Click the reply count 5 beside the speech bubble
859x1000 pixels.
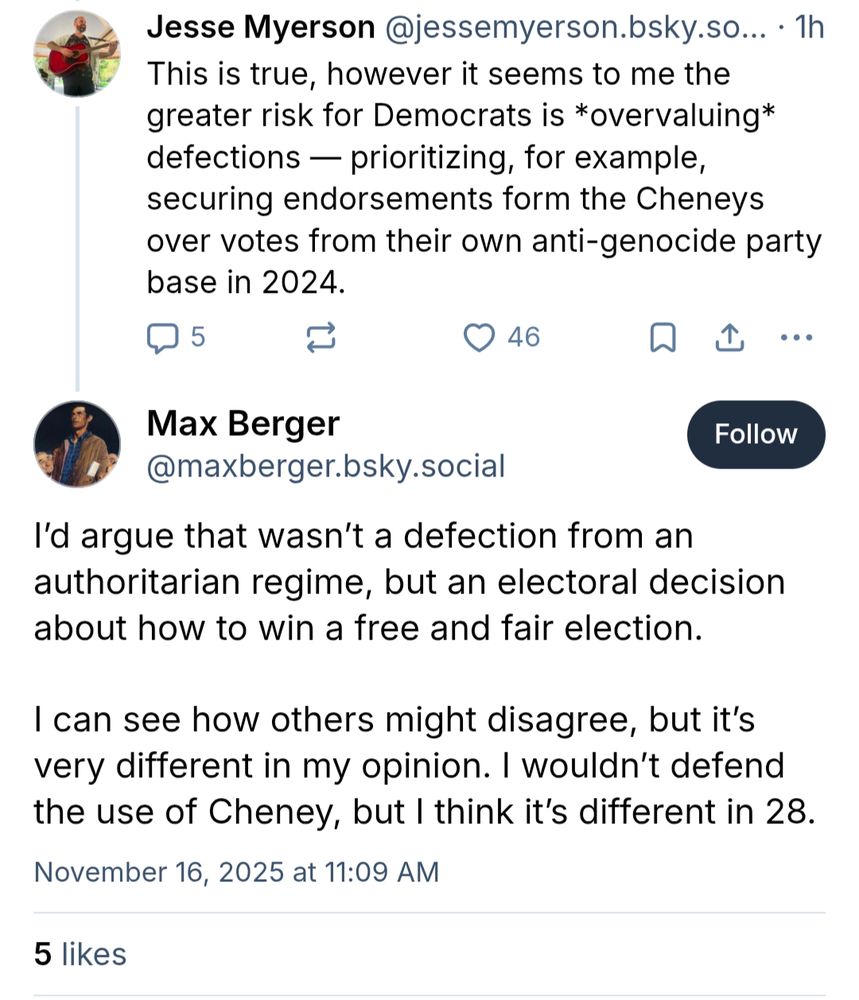point(197,338)
